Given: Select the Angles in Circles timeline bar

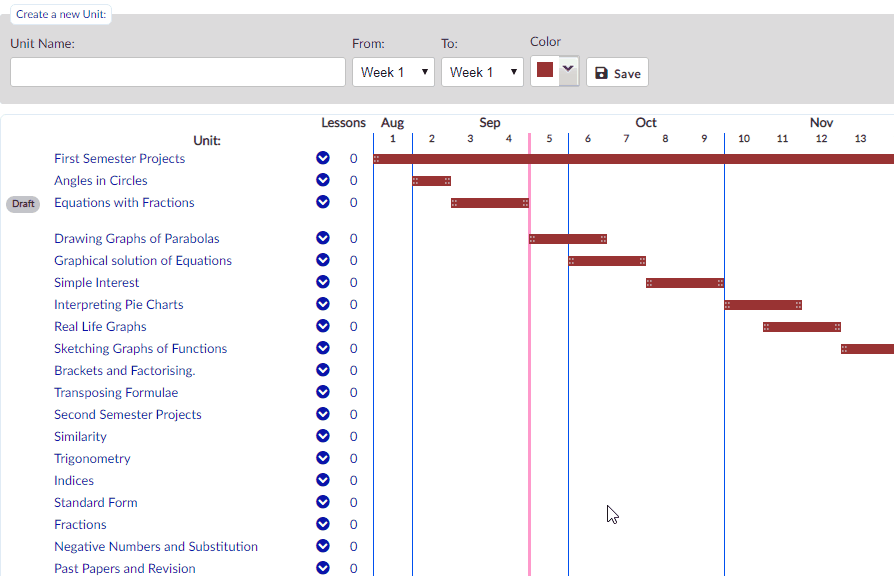Looking at the screenshot, I should coord(432,181).
